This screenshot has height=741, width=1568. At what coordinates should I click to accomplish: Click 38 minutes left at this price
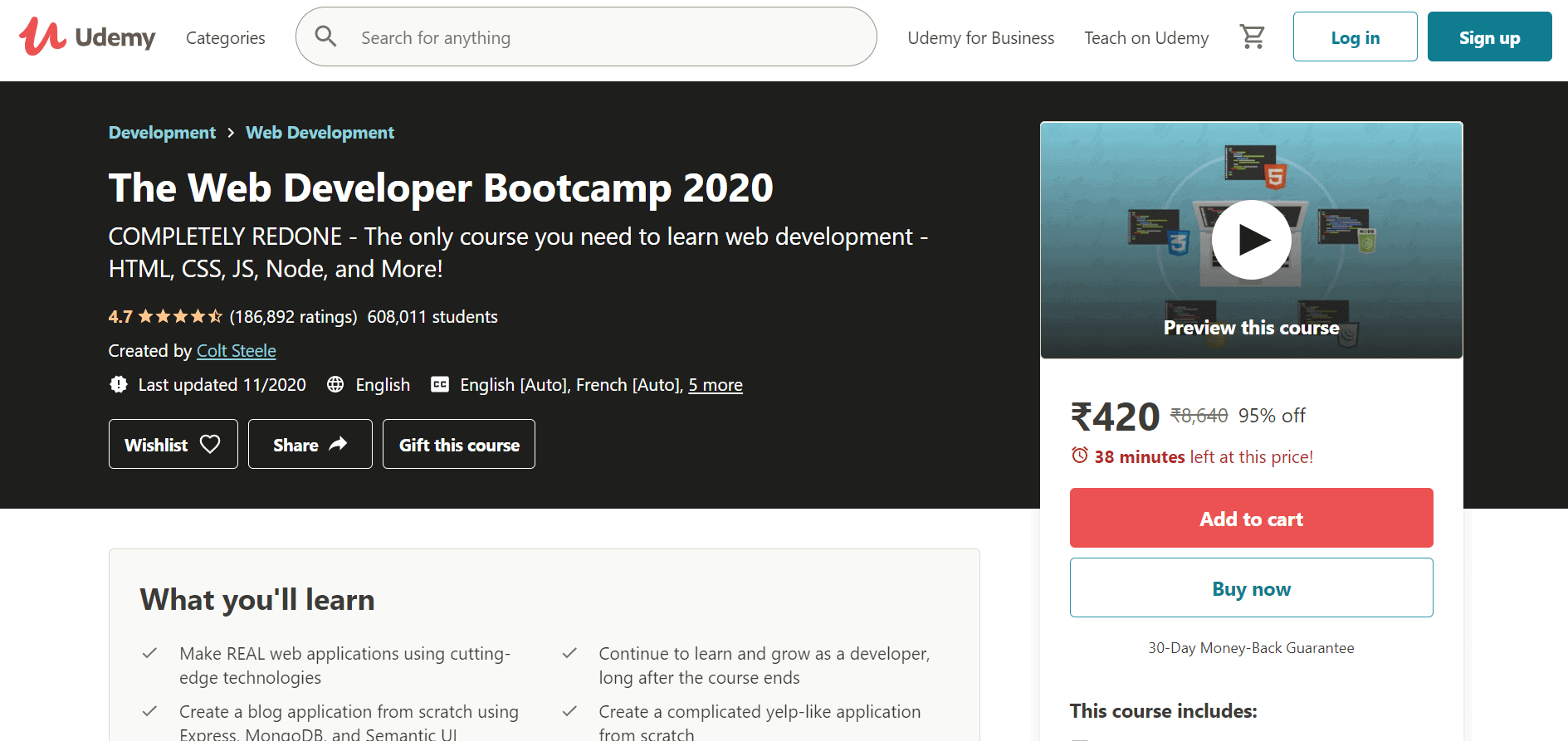pos(1204,457)
